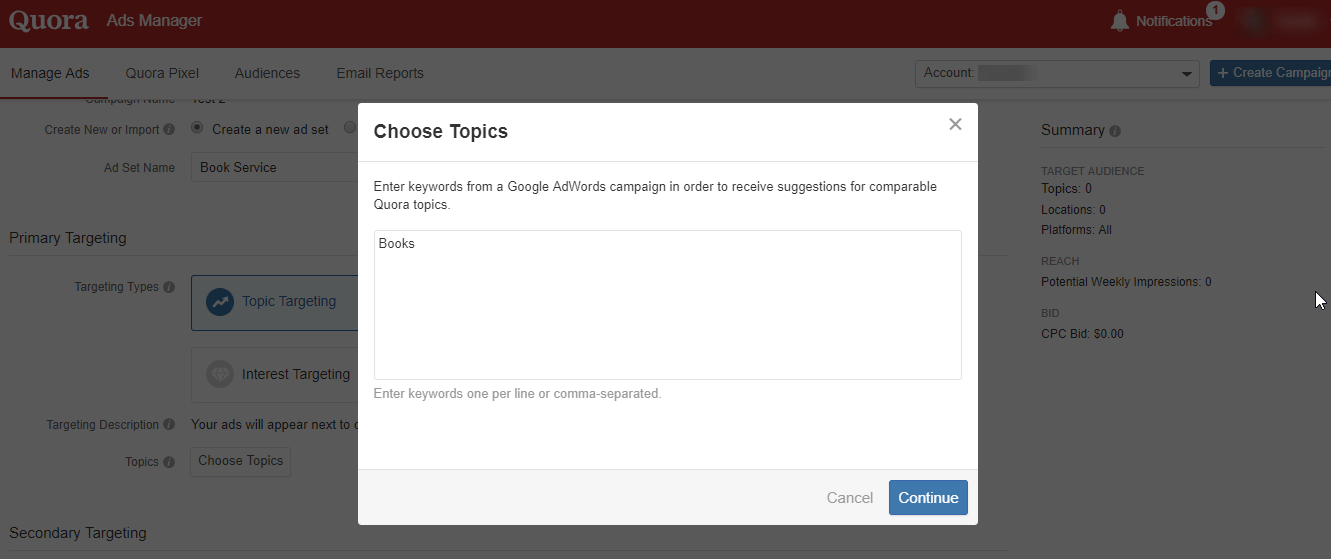This screenshot has width=1331, height=559.
Task: Close the Choose Topics dialog with X
Action: 955,124
